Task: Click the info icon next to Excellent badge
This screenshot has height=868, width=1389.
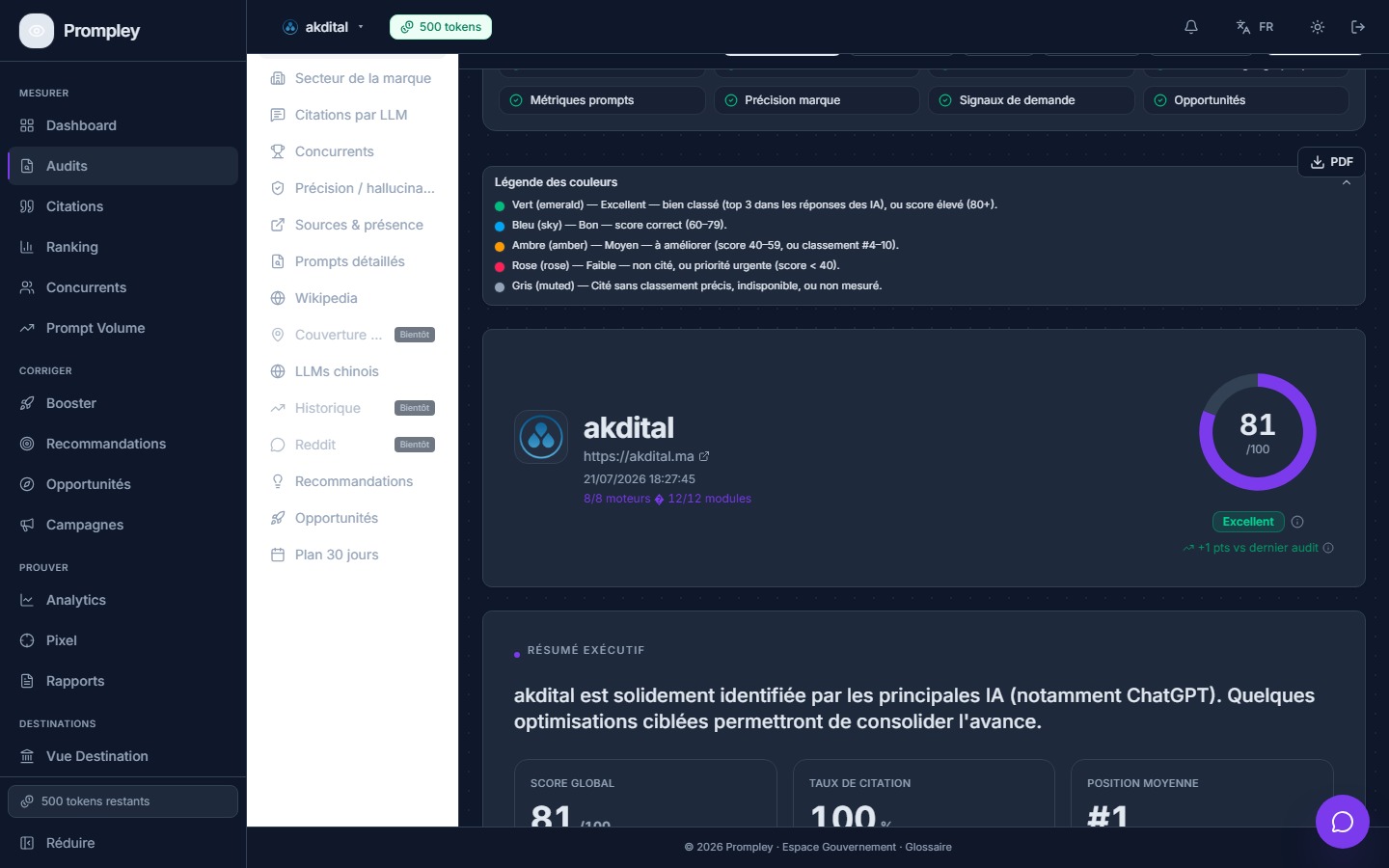Action: [x=1297, y=522]
